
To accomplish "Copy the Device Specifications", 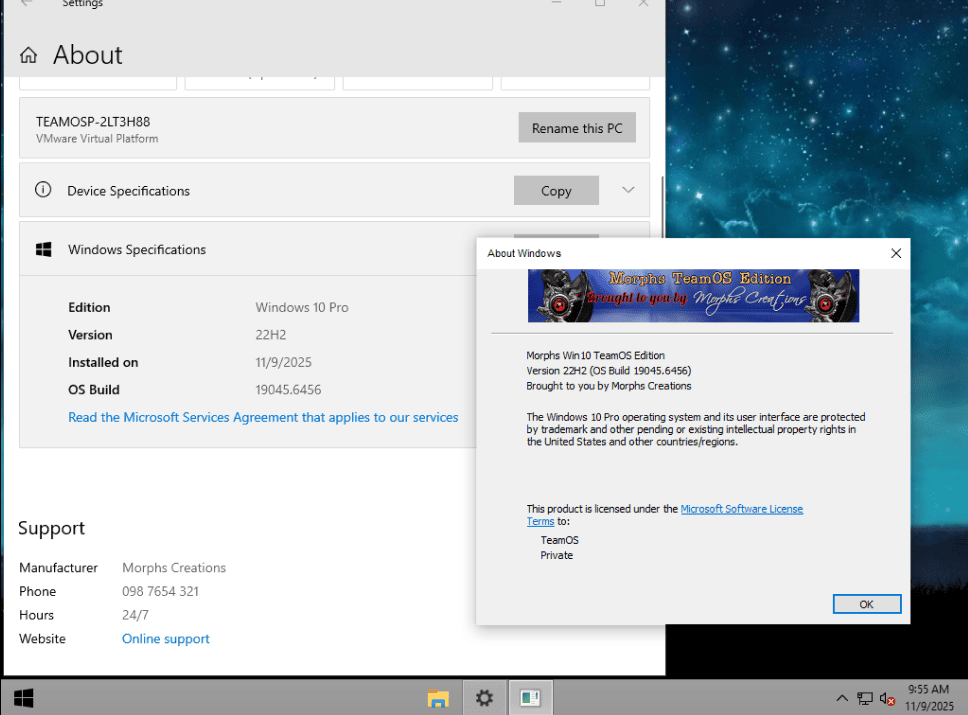I will [556, 191].
